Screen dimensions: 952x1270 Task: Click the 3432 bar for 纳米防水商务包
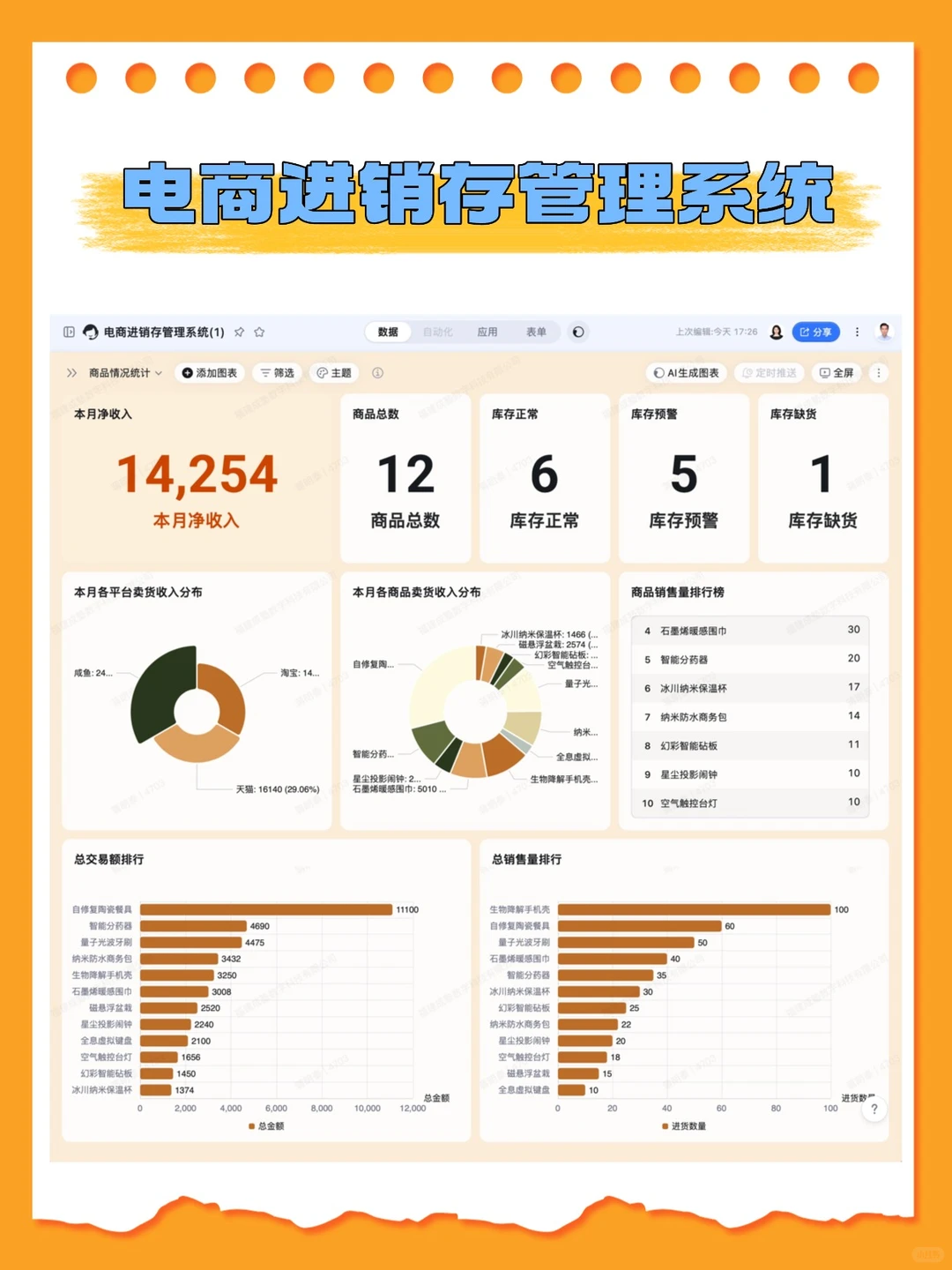[179, 959]
